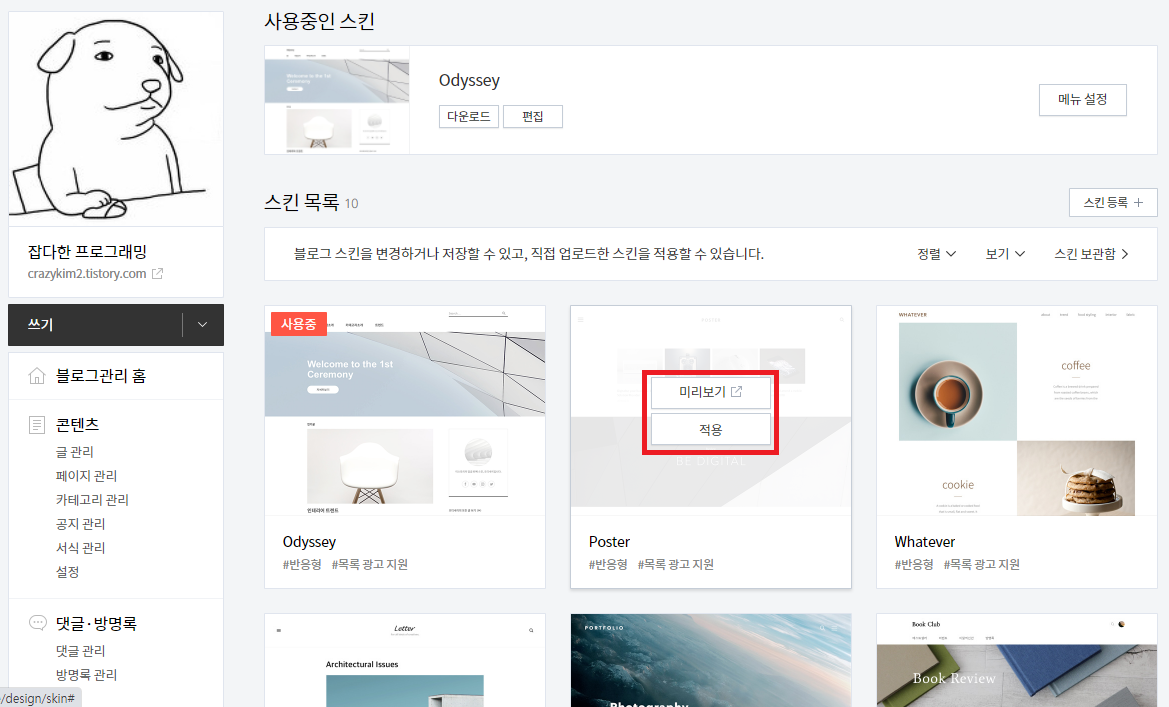This screenshot has height=707, width=1169.
Task: Click the 콘텐츠 document icon
Action: click(x=37, y=425)
